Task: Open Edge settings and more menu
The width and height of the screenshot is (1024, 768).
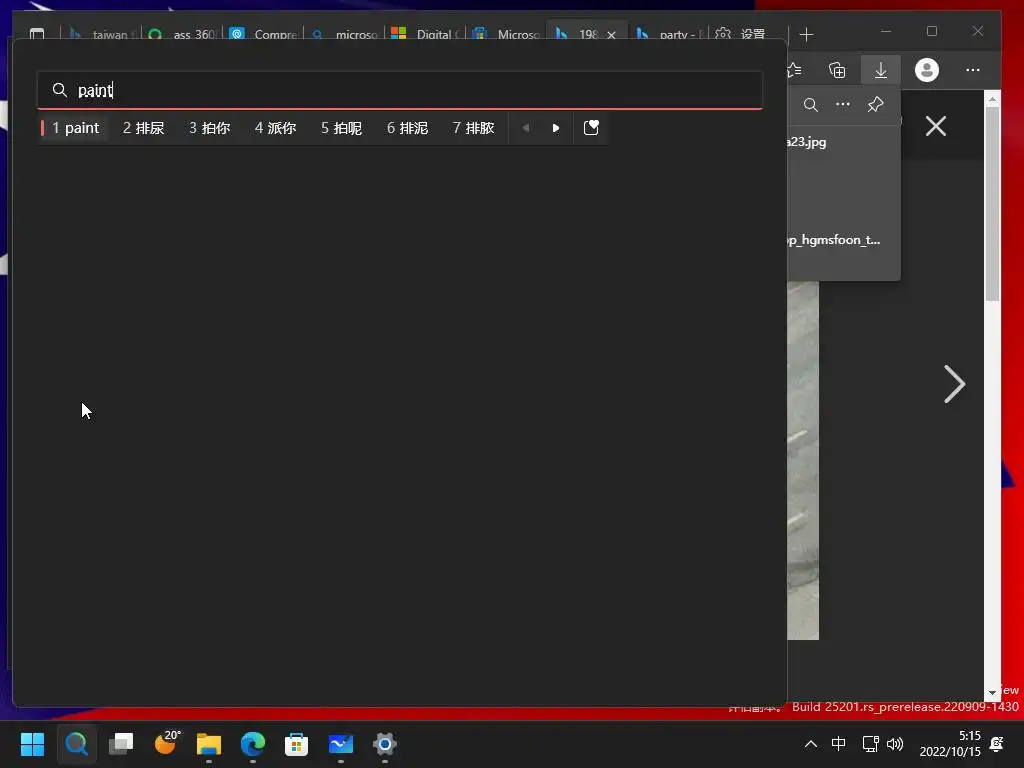Action: 972,70
